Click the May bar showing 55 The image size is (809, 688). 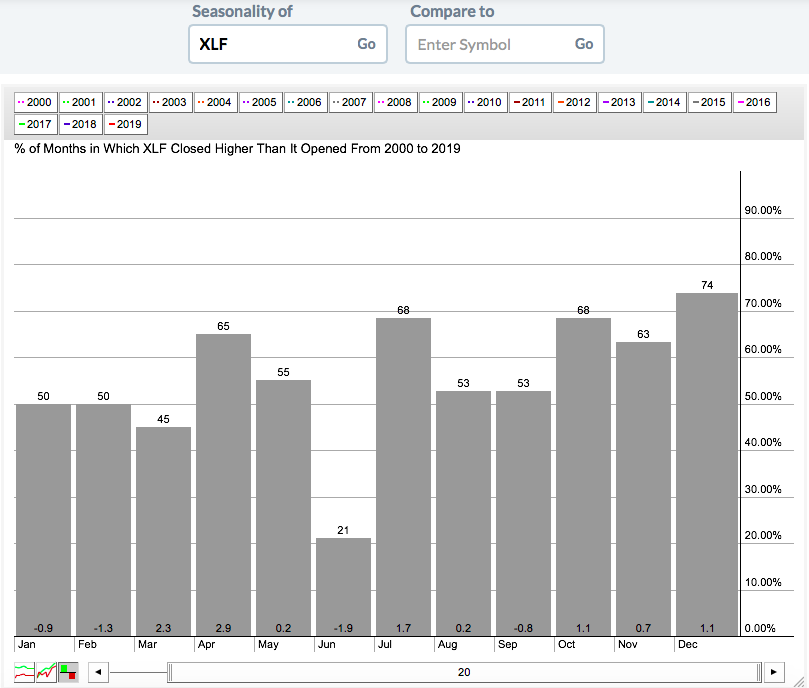coord(283,508)
